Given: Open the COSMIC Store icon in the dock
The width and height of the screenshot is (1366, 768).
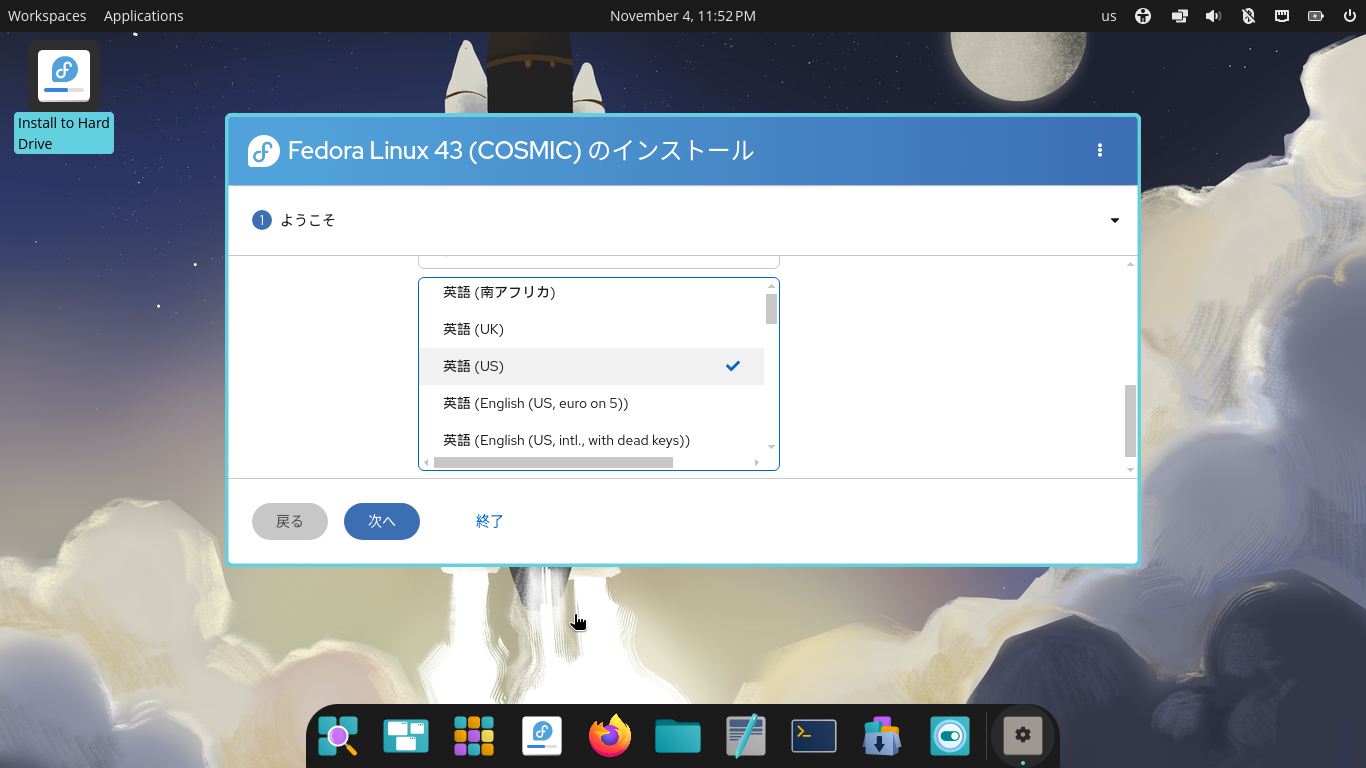Looking at the screenshot, I should [882, 737].
